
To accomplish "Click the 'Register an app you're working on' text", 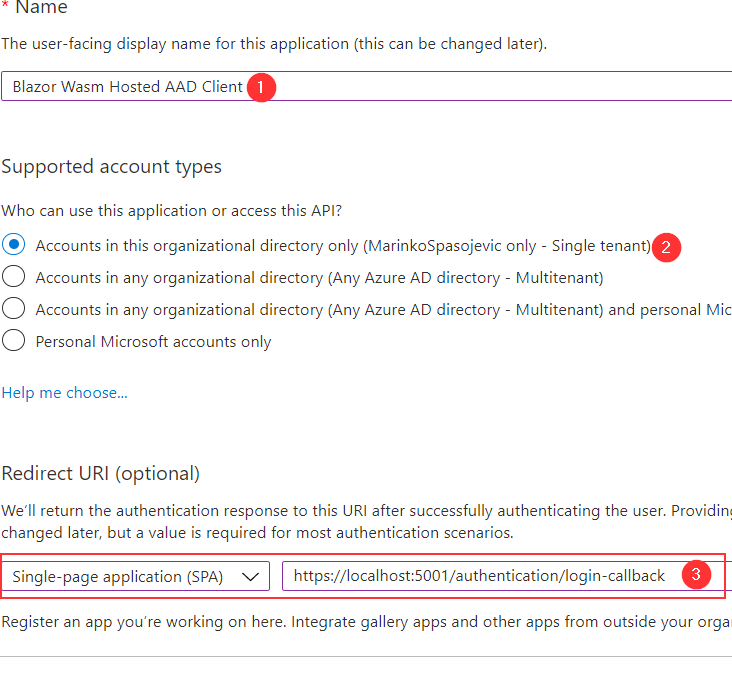I will coord(300,621).
